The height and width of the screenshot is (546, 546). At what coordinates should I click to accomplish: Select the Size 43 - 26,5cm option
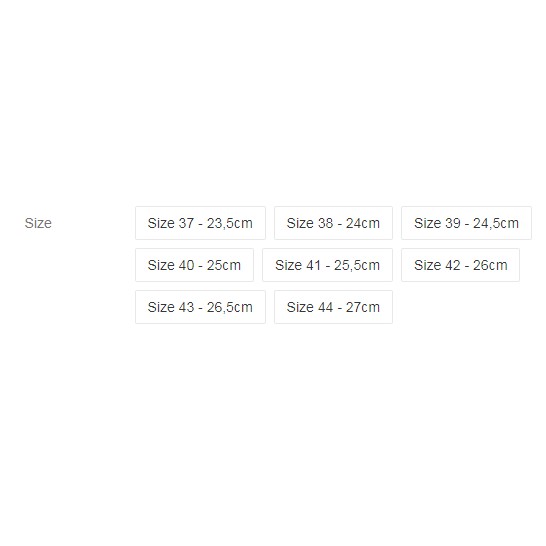tap(200, 307)
